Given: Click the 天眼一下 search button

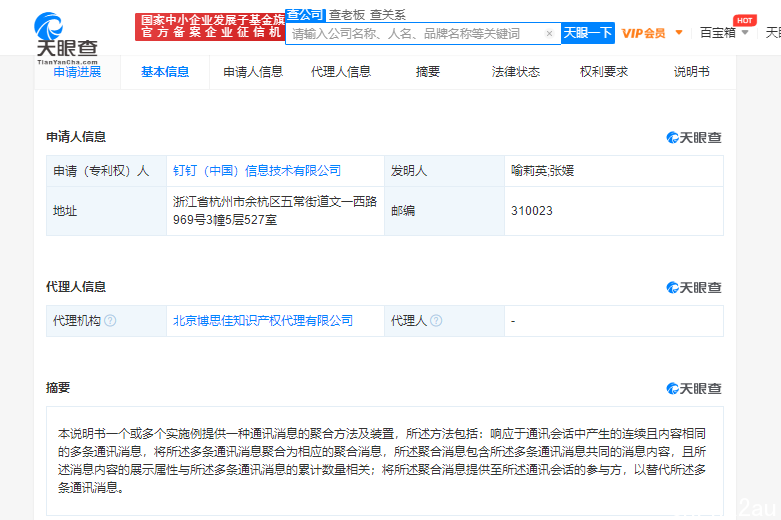Looking at the screenshot, I should point(588,33).
